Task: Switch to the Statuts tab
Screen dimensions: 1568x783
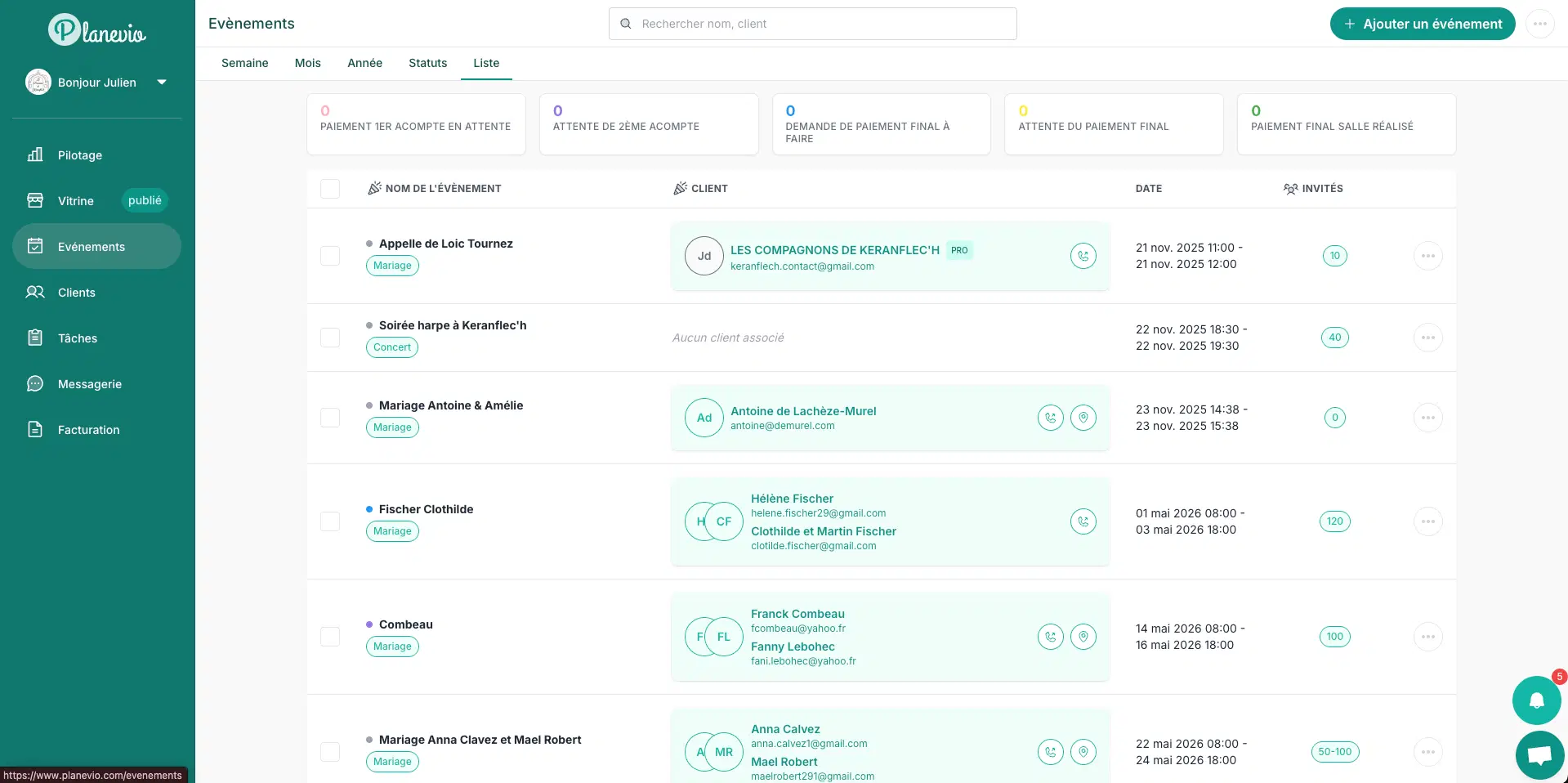Action: tap(428, 63)
